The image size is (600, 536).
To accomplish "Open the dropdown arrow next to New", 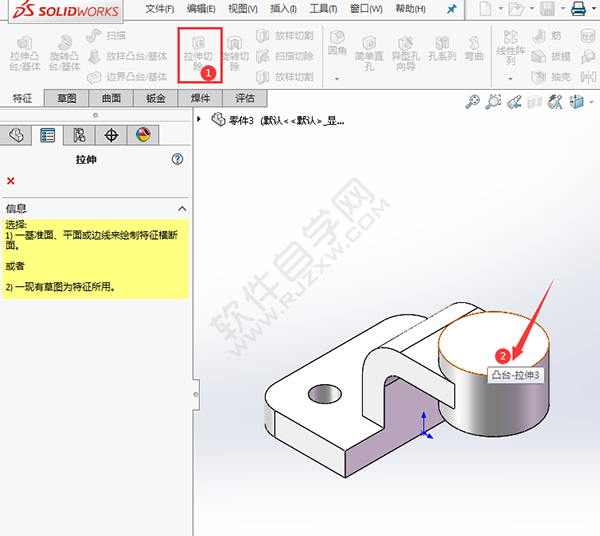I will [x=500, y=8].
